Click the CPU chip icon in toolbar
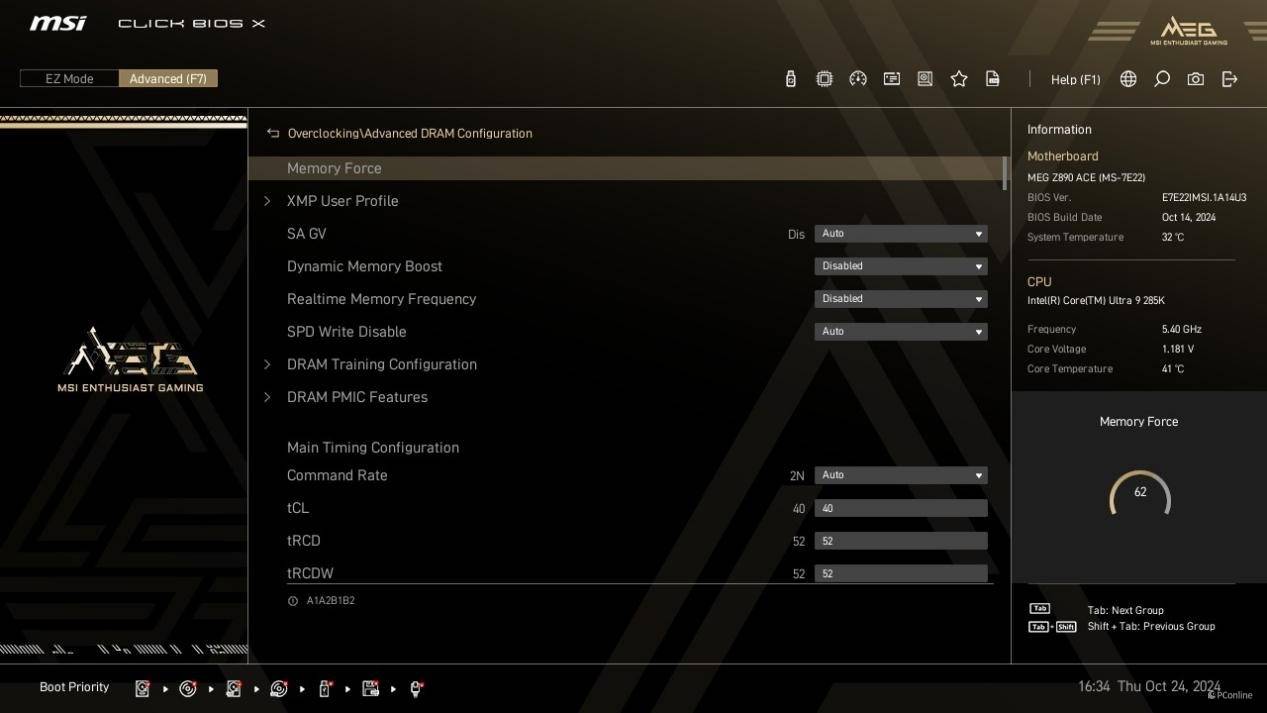The height and width of the screenshot is (713, 1267). 824,79
